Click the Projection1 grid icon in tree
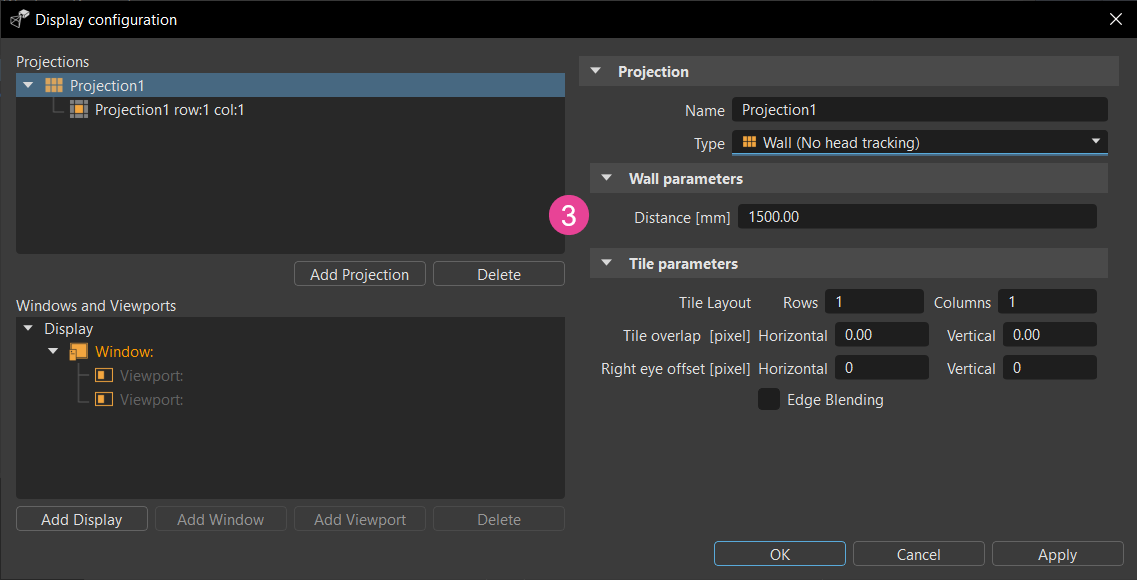Screen dimensions: 1137x580 (x=54, y=86)
